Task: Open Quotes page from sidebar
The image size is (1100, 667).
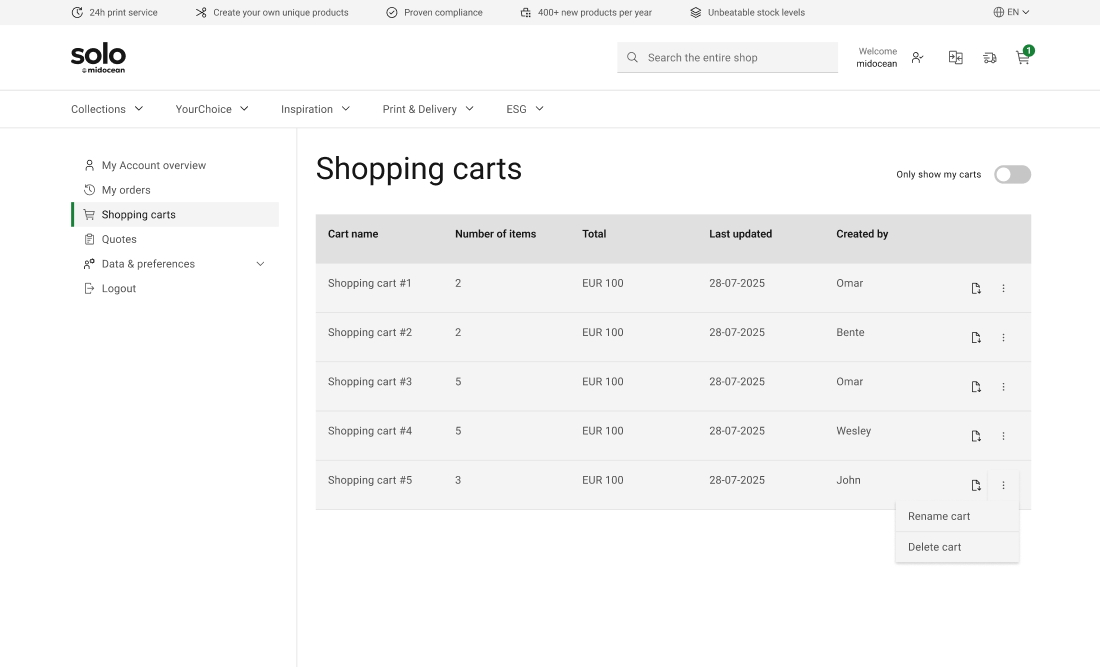Action: pyautogui.click(x=119, y=240)
